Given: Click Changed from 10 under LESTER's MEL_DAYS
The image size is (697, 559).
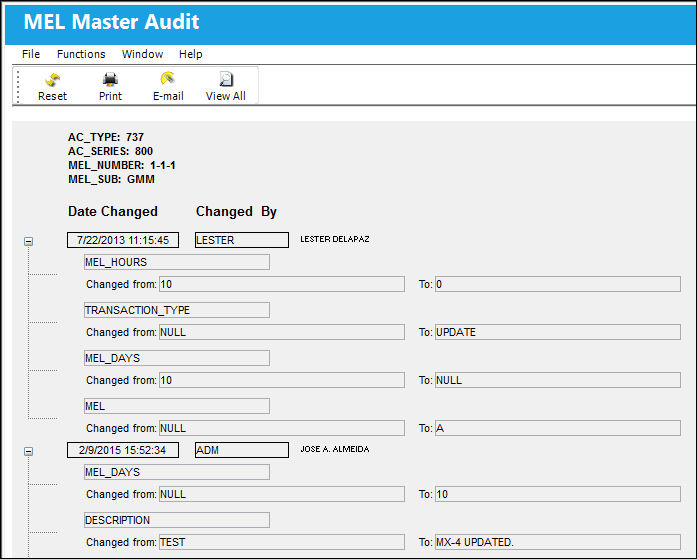Looking at the screenshot, I should [282, 380].
